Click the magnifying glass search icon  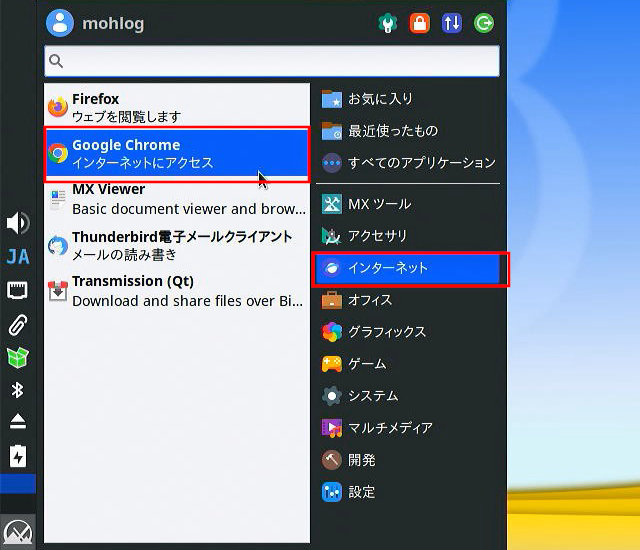pyautogui.click(x=56, y=61)
